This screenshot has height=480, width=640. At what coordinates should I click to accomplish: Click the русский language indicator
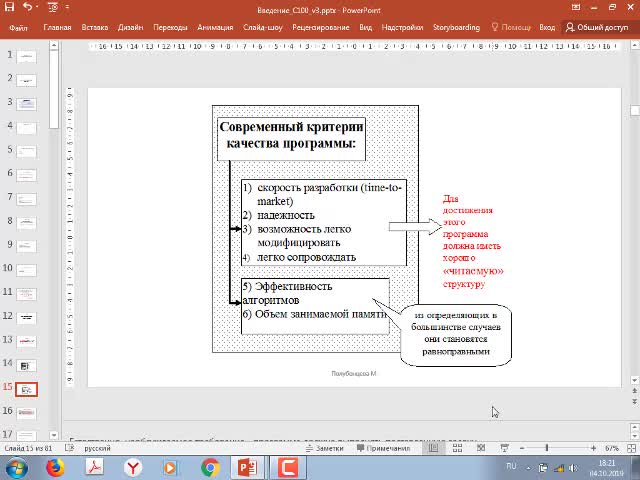pos(97,448)
